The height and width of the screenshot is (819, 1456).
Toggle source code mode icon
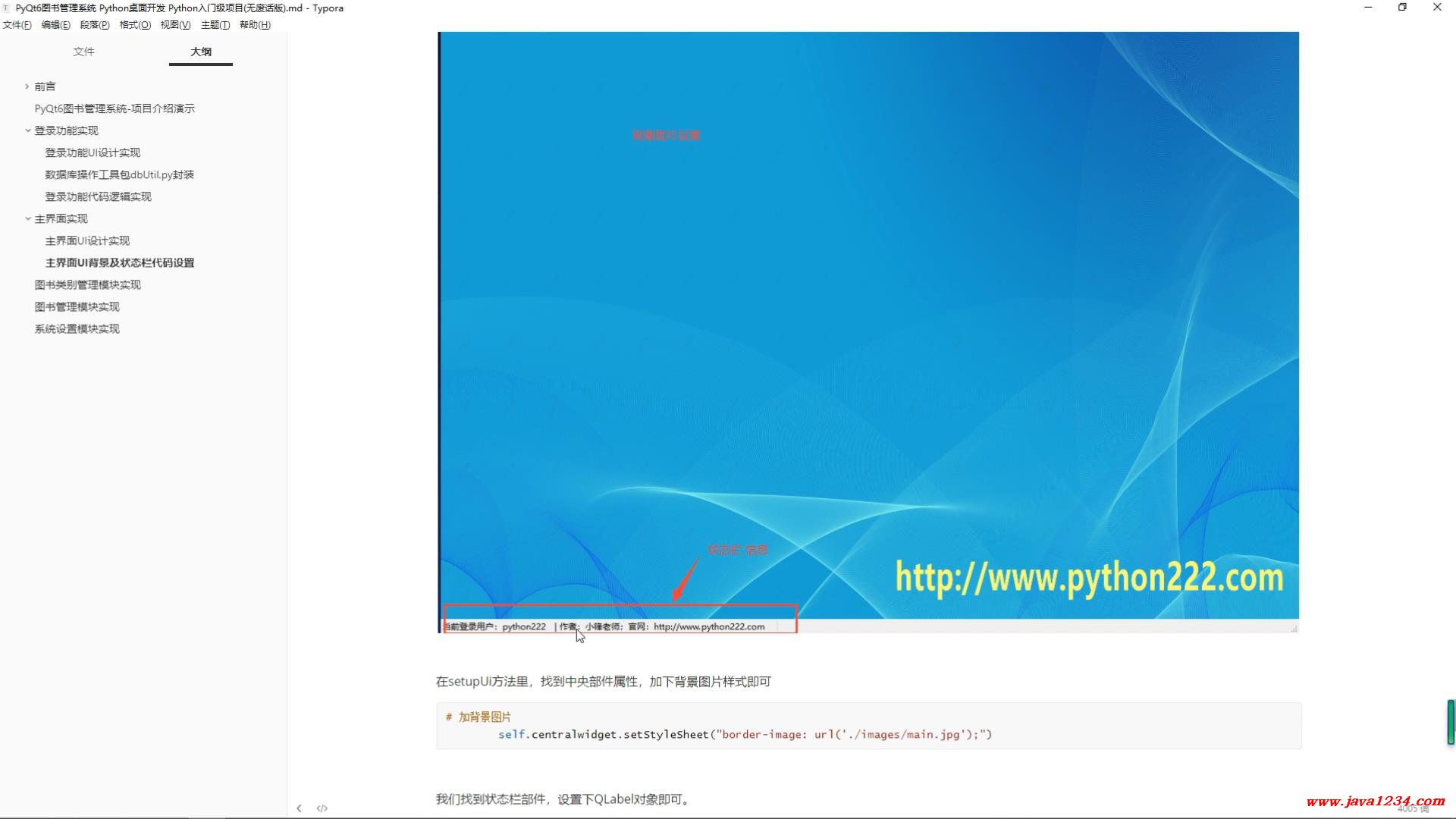(x=322, y=808)
